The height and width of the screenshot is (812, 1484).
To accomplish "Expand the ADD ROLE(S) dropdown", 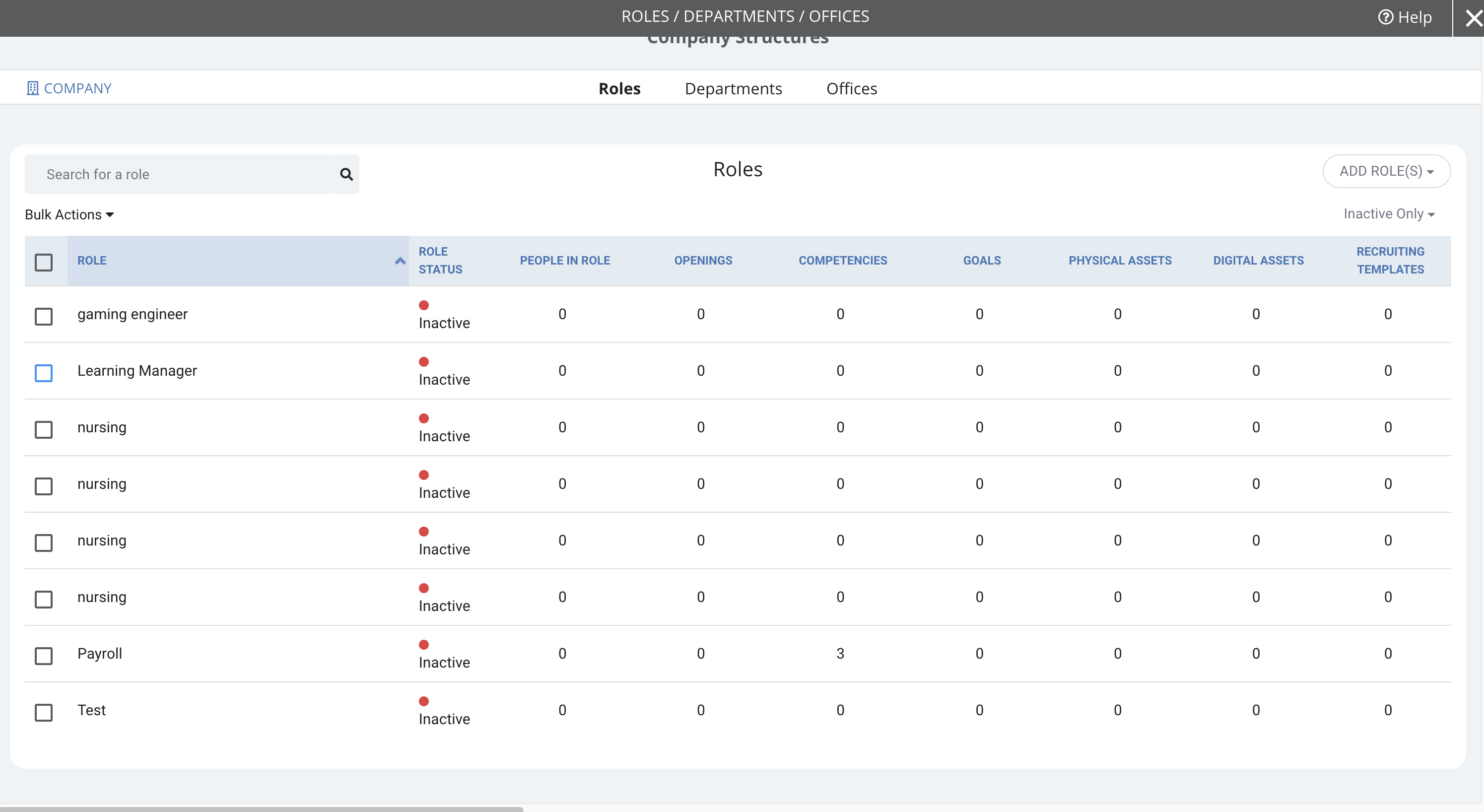I will [1386, 171].
